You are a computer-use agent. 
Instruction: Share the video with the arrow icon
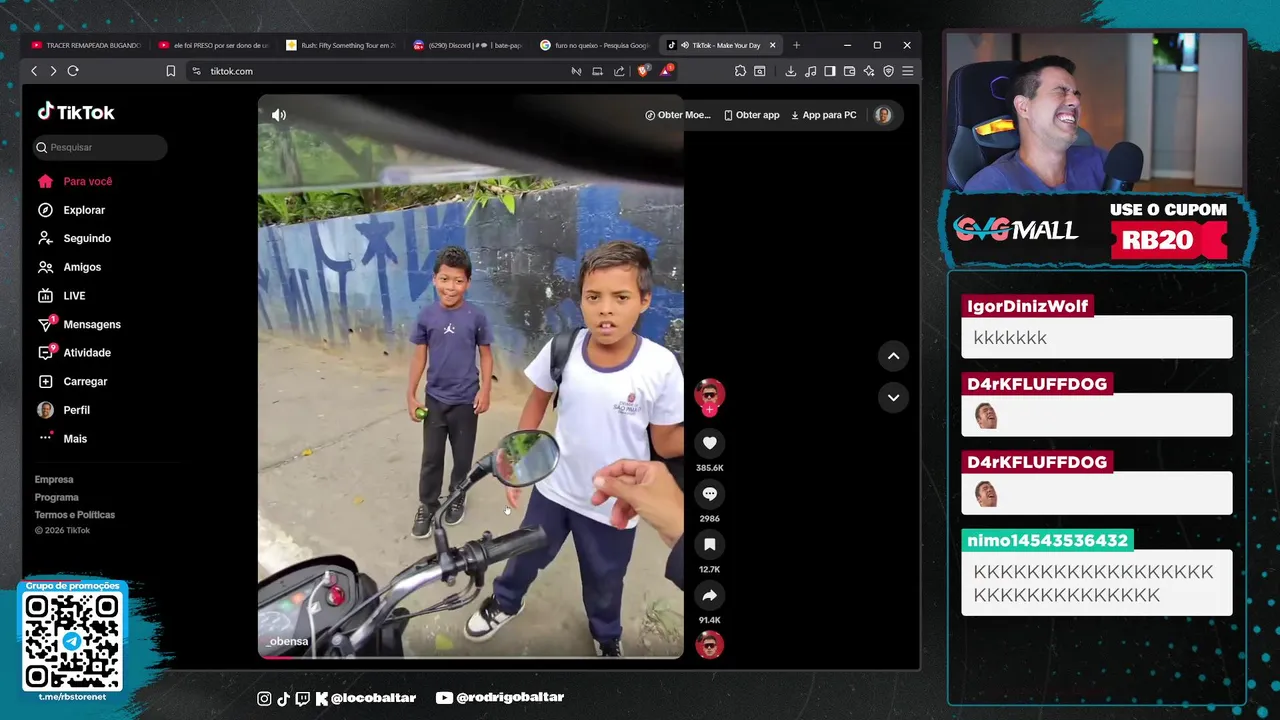[709, 595]
